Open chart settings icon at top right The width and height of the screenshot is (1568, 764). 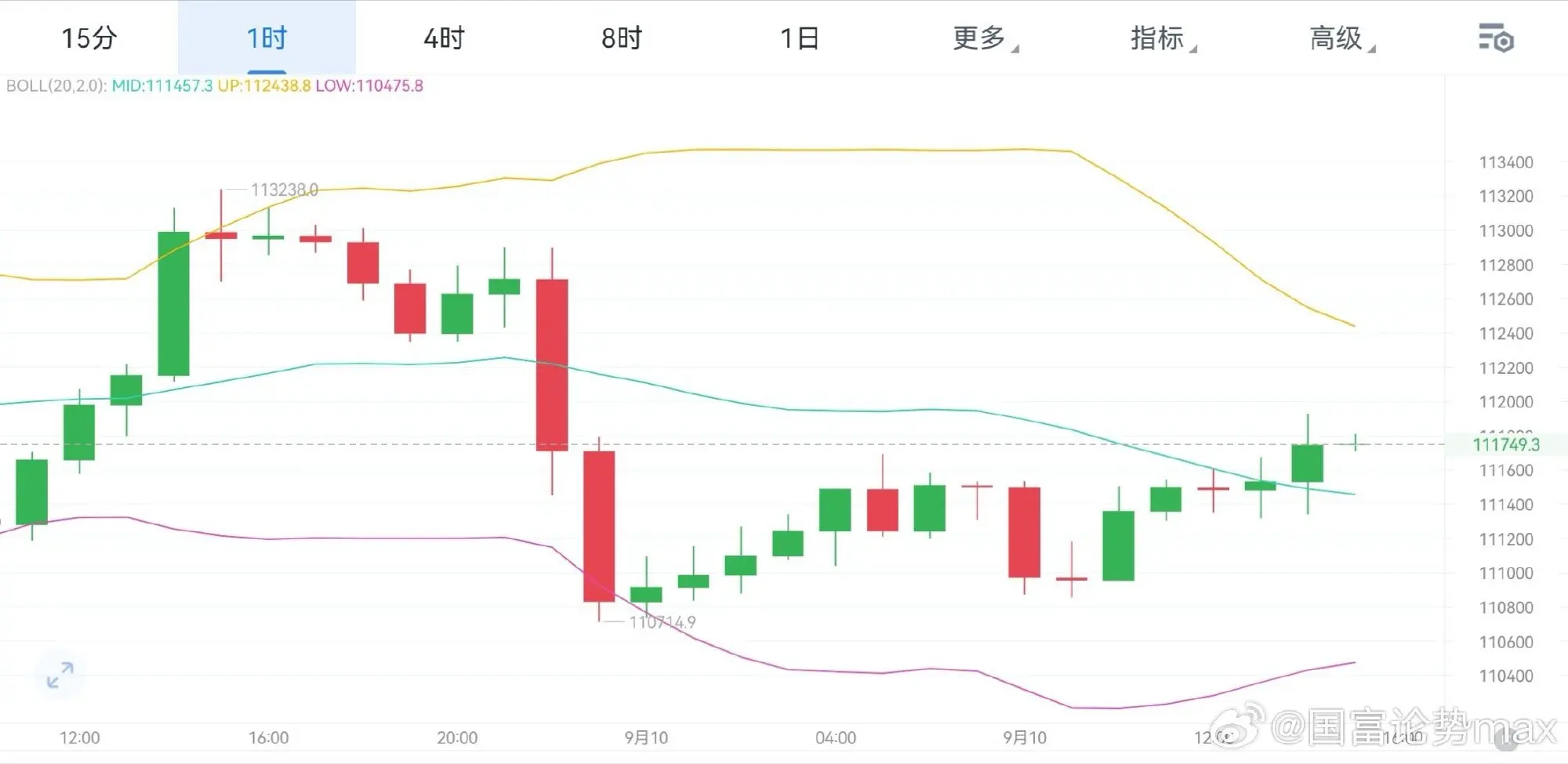[x=1496, y=38]
